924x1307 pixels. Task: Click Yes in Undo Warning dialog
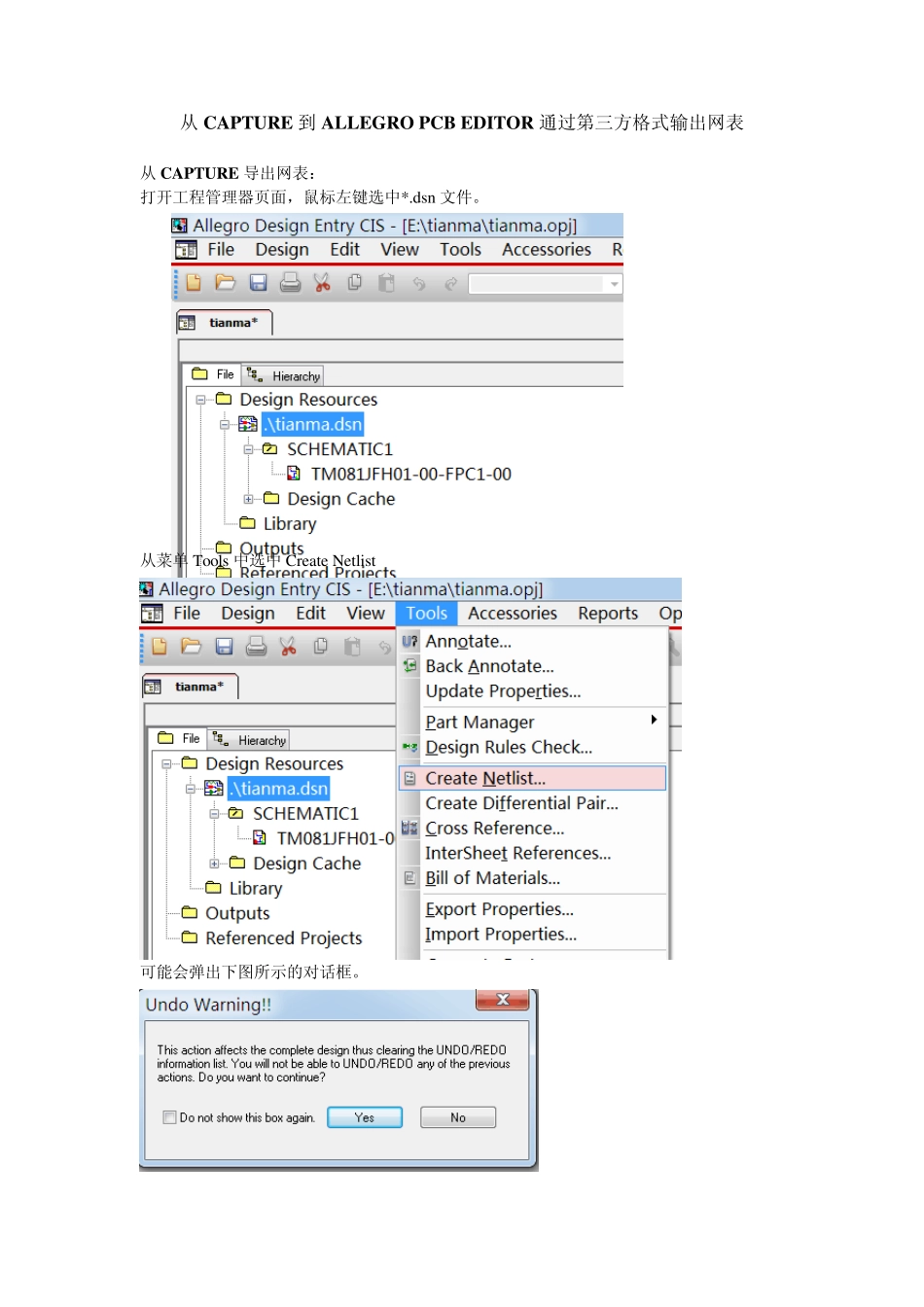point(365,1117)
